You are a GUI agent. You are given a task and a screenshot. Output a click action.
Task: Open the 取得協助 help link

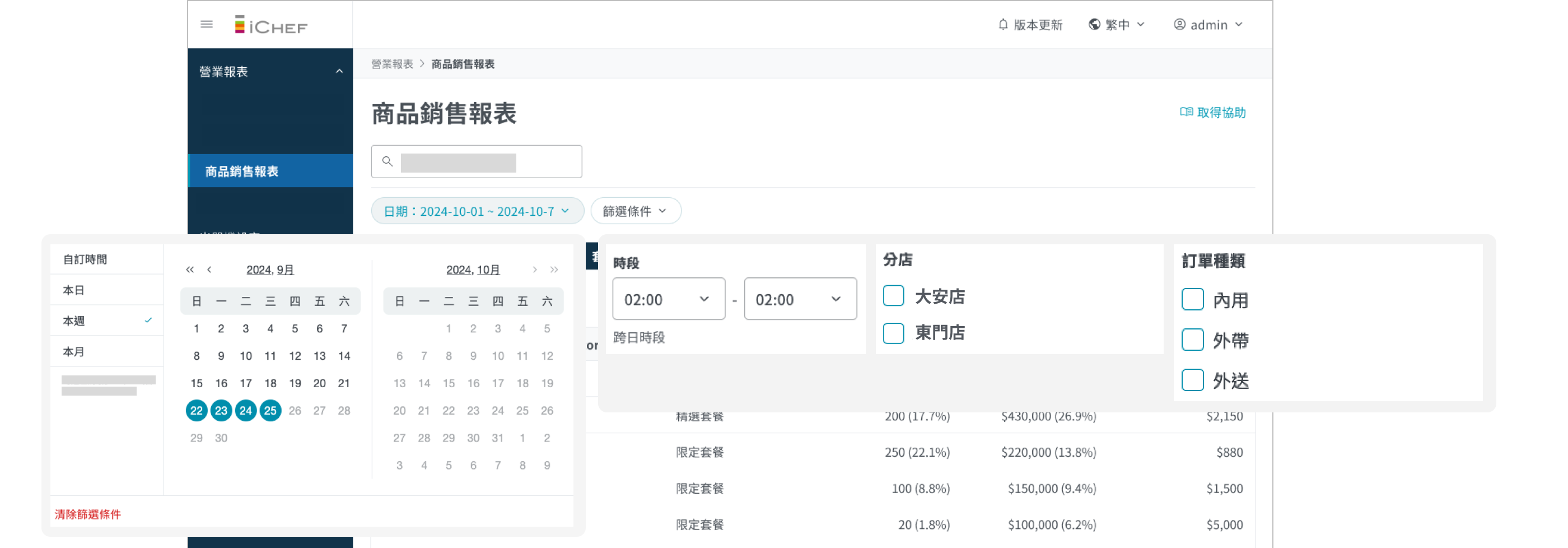tap(1212, 112)
